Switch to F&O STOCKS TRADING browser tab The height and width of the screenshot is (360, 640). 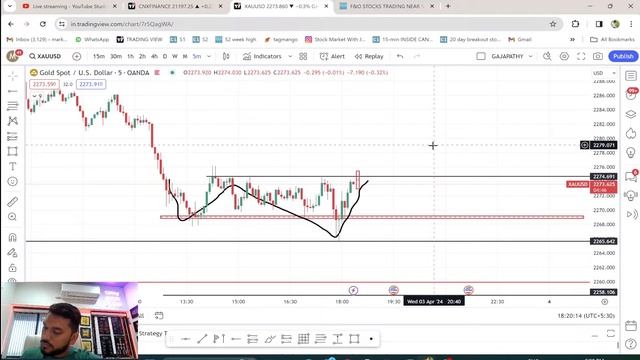coord(387,6)
